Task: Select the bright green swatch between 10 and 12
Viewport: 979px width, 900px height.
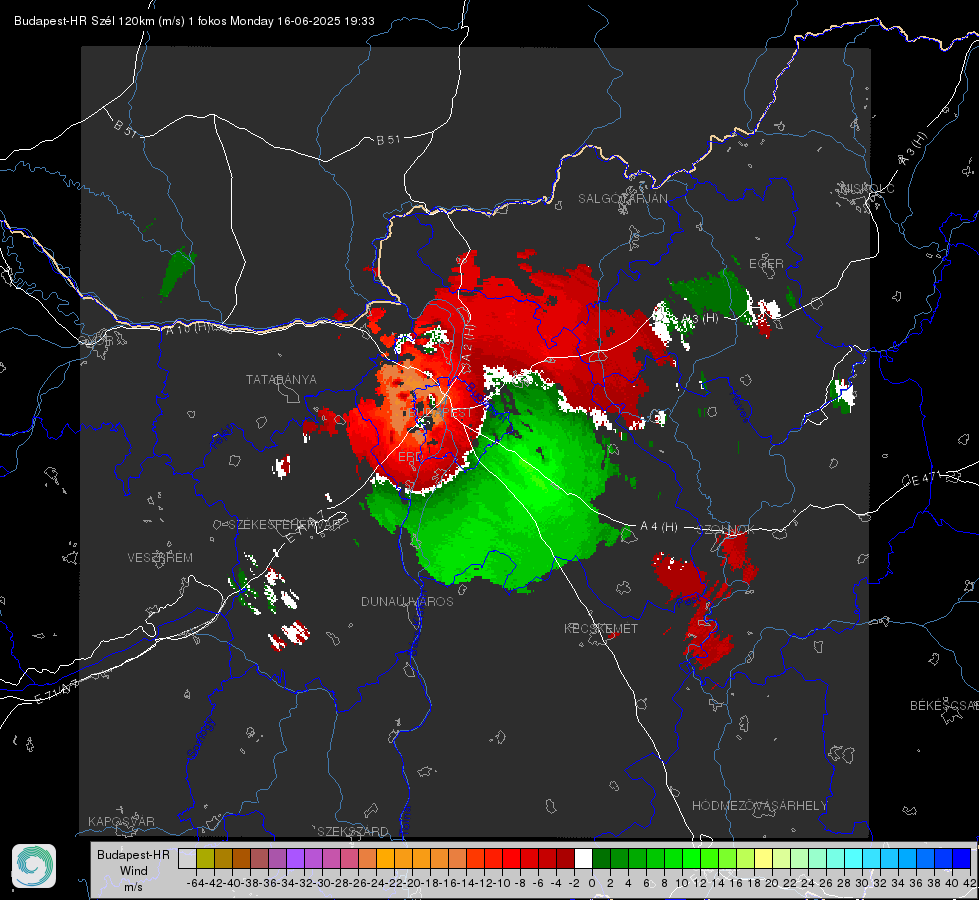Action: click(x=691, y=859)
